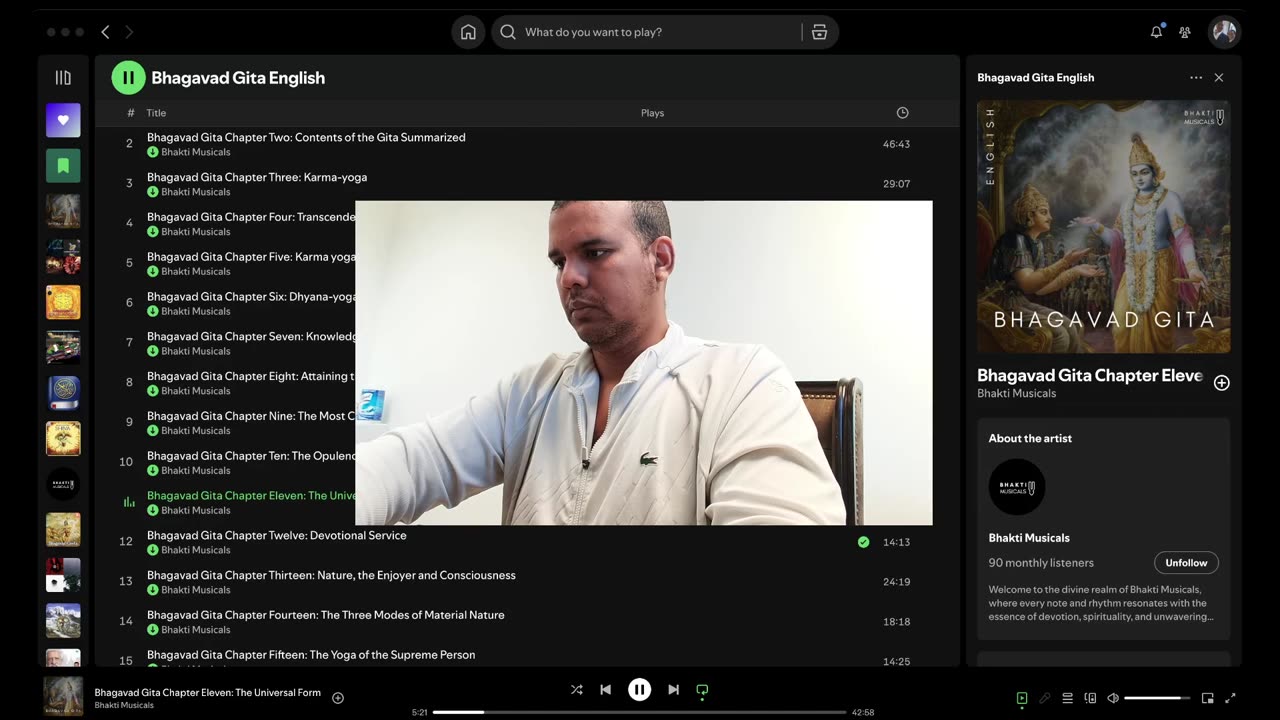
Task: Add track via plus circle in Now Playing panel
Action: 1221,383
